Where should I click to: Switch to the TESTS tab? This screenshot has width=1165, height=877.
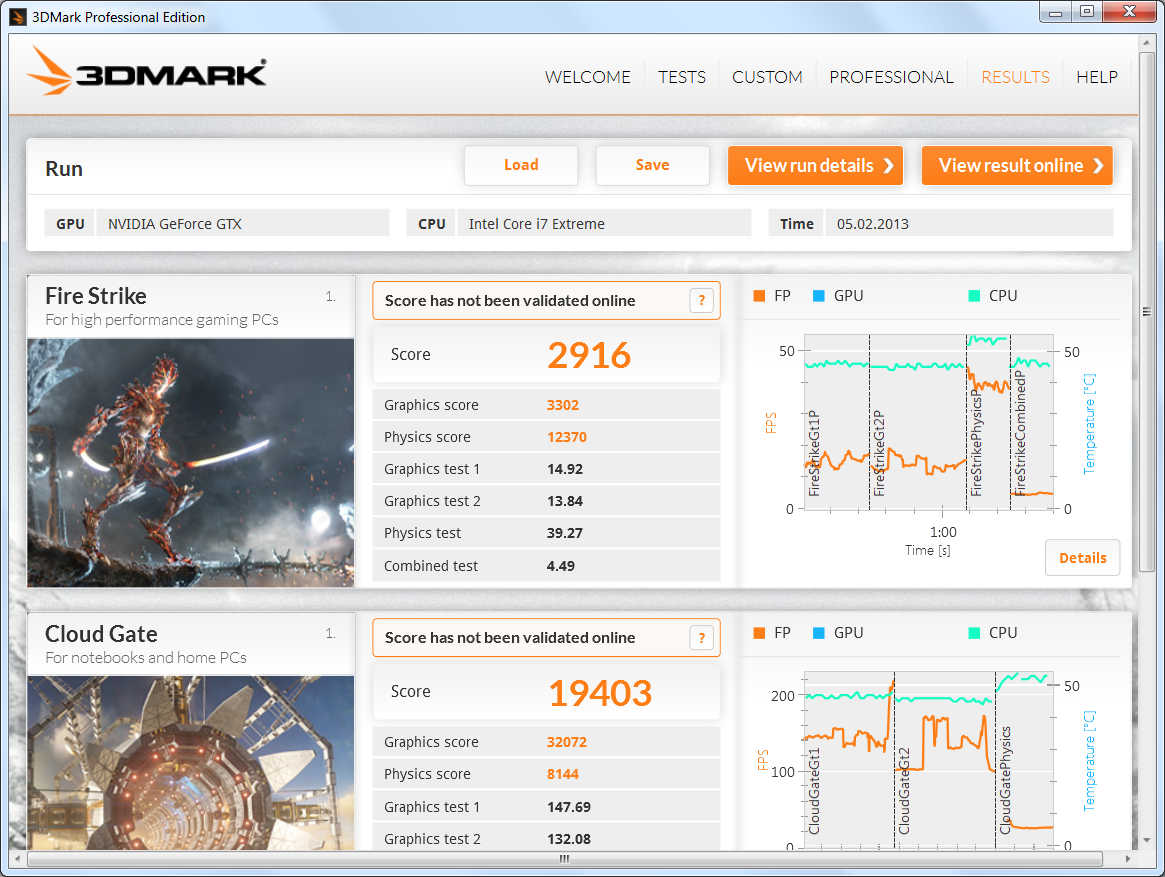(x=681, y=77)
